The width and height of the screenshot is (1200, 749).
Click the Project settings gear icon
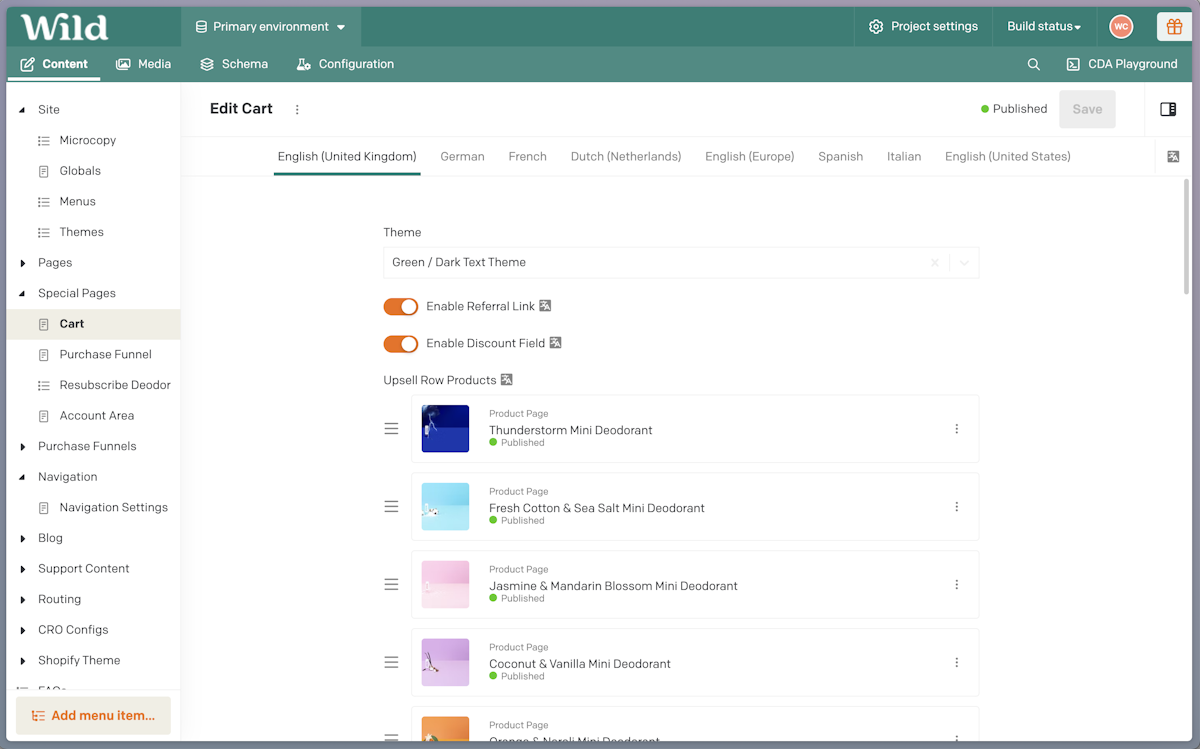[876, 27]
